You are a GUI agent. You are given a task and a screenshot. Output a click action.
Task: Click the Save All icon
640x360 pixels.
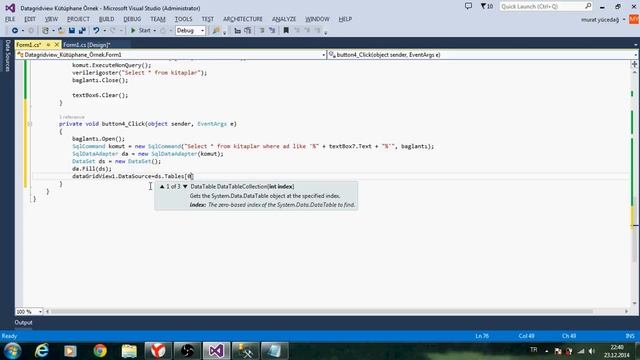pos(82,31)
